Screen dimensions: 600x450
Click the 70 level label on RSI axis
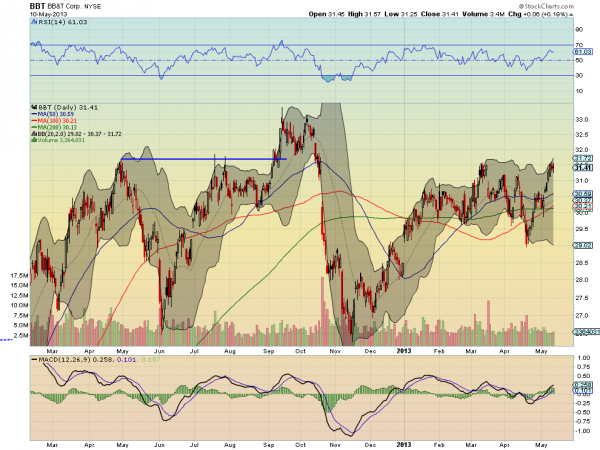point(579,45)
